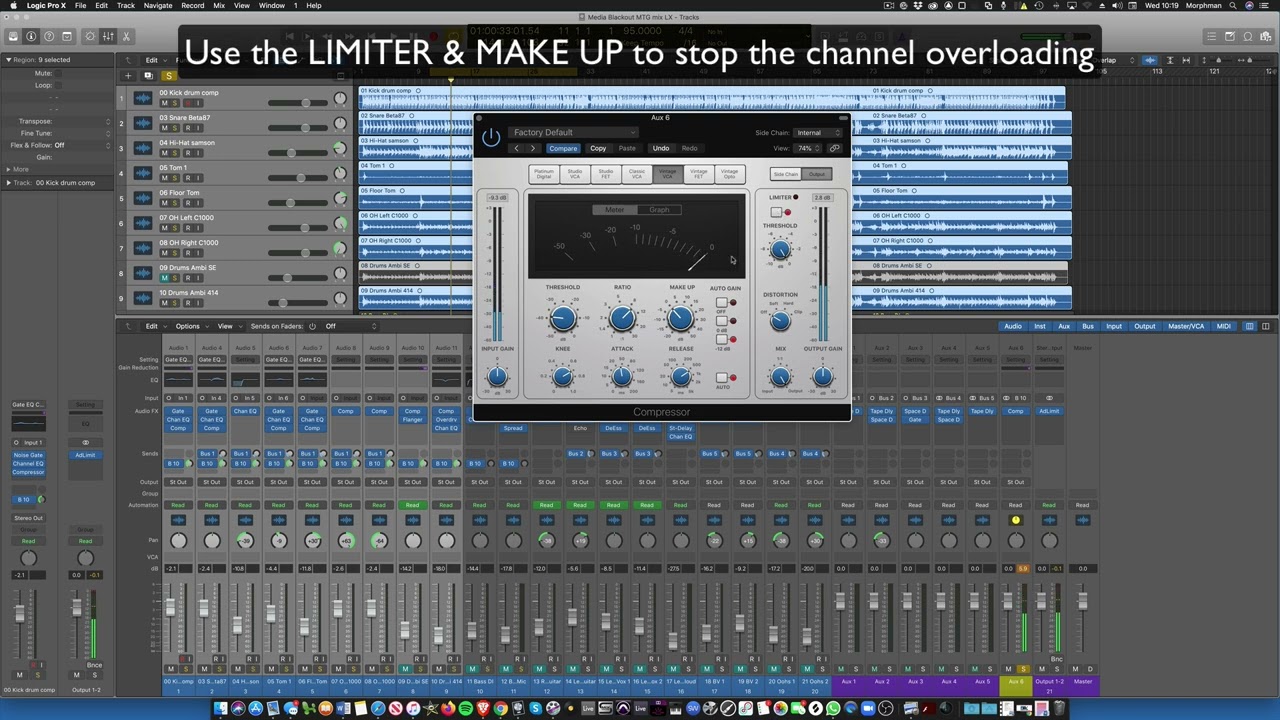Click the pan knob of 03 Snare Beta87 track

tap(340, 122)
